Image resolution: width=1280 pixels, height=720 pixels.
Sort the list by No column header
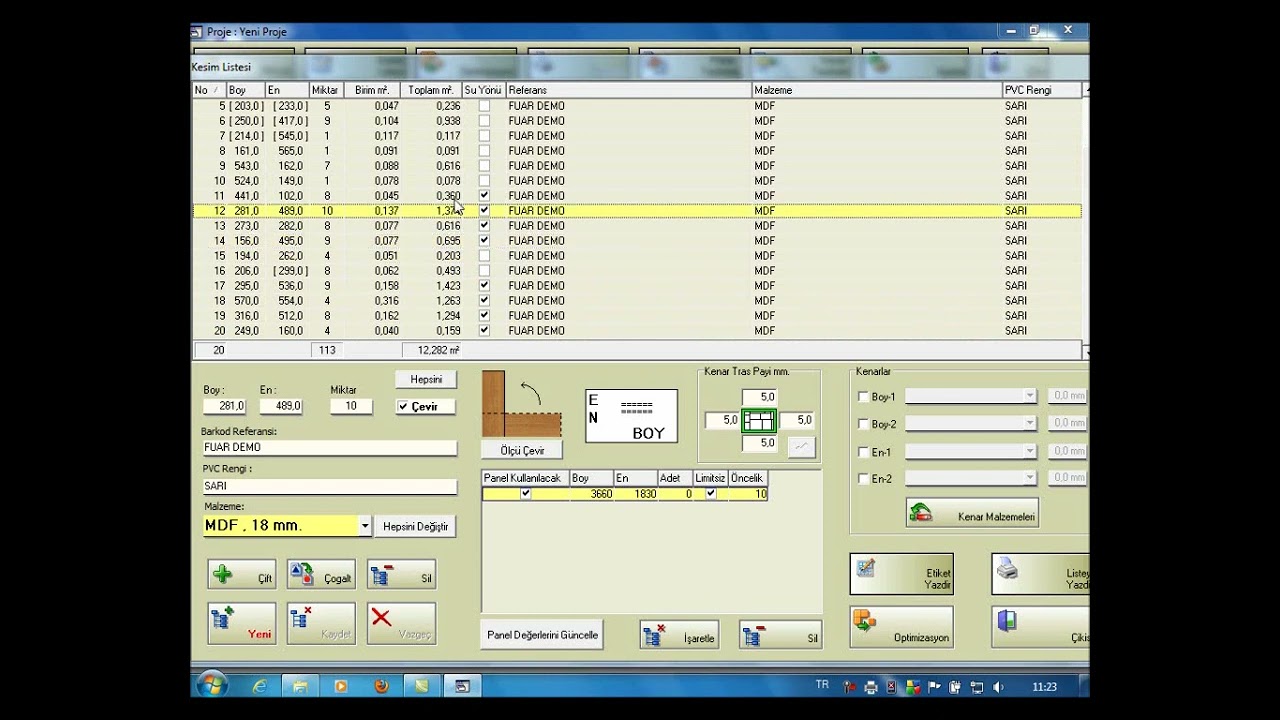point(208,90)
